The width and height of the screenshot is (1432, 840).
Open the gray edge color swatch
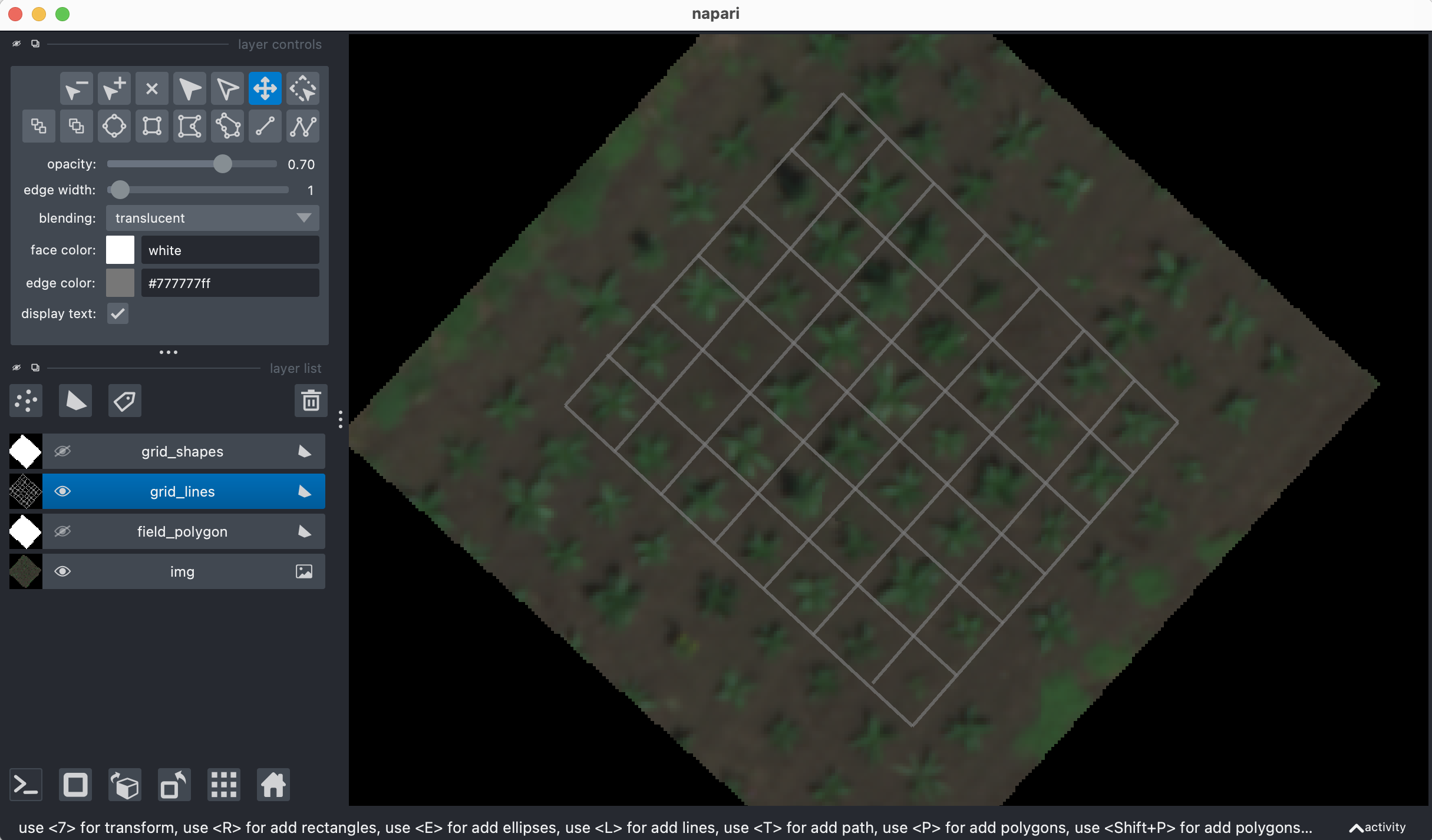(120, 283)
